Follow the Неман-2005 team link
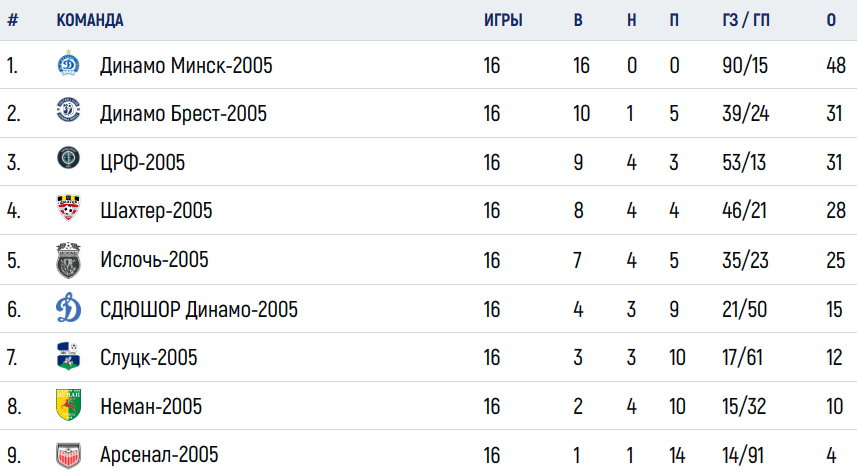The width and height of the screenshot is (857, 475). (x=151, y=406)
